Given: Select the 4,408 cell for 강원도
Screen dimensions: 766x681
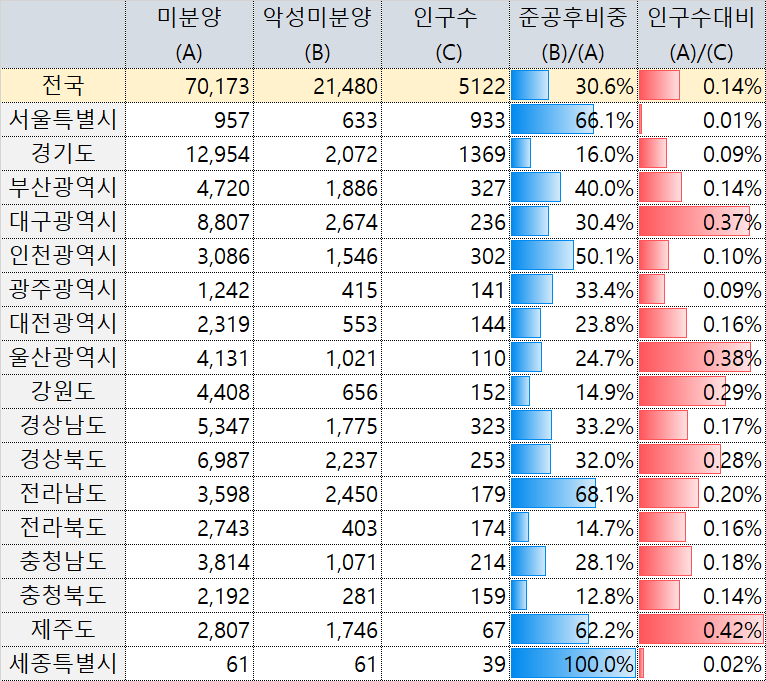Looking at the screenshot, I should [x=190, y=391].
